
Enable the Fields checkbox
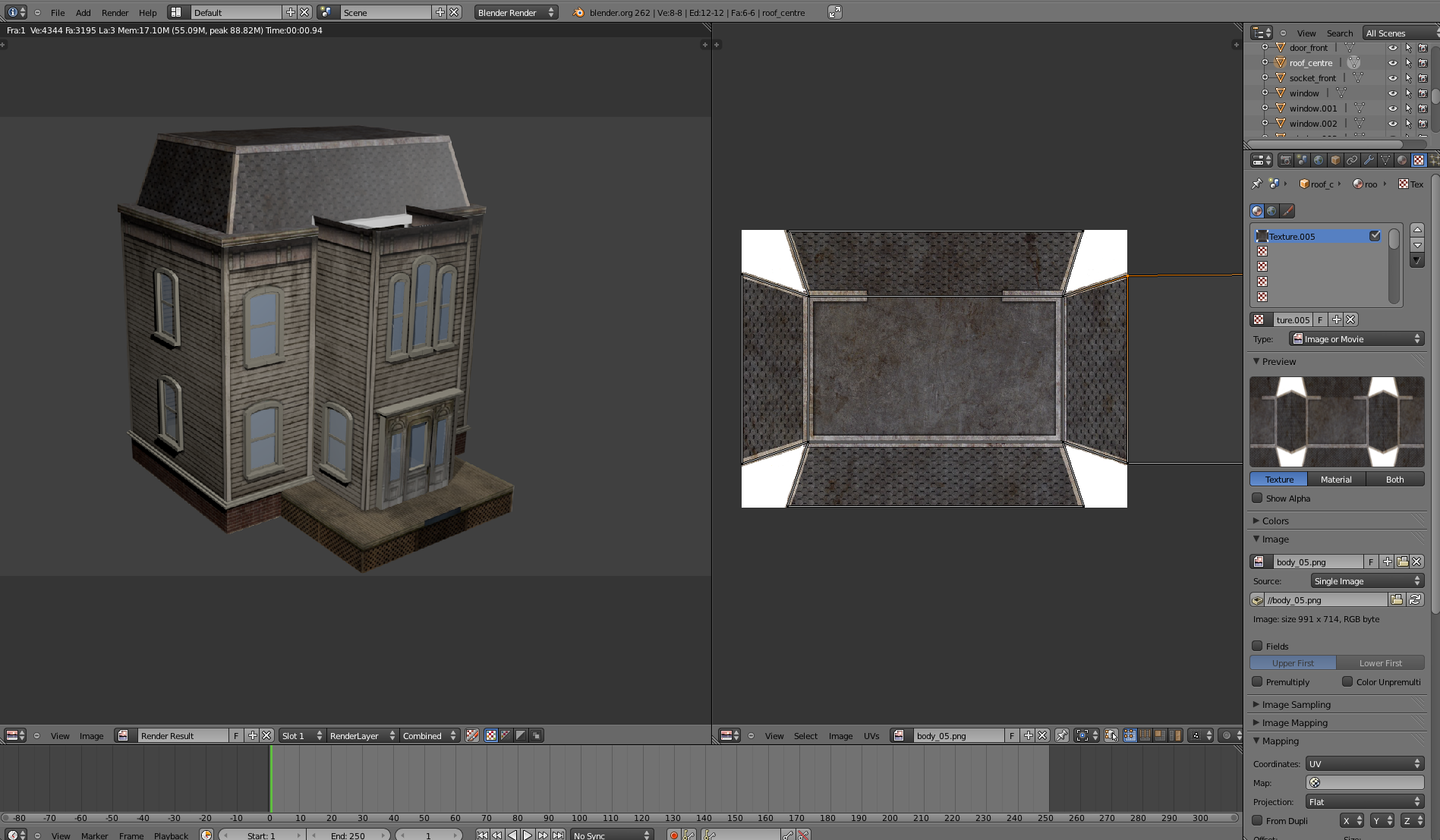click(1258, 646)
